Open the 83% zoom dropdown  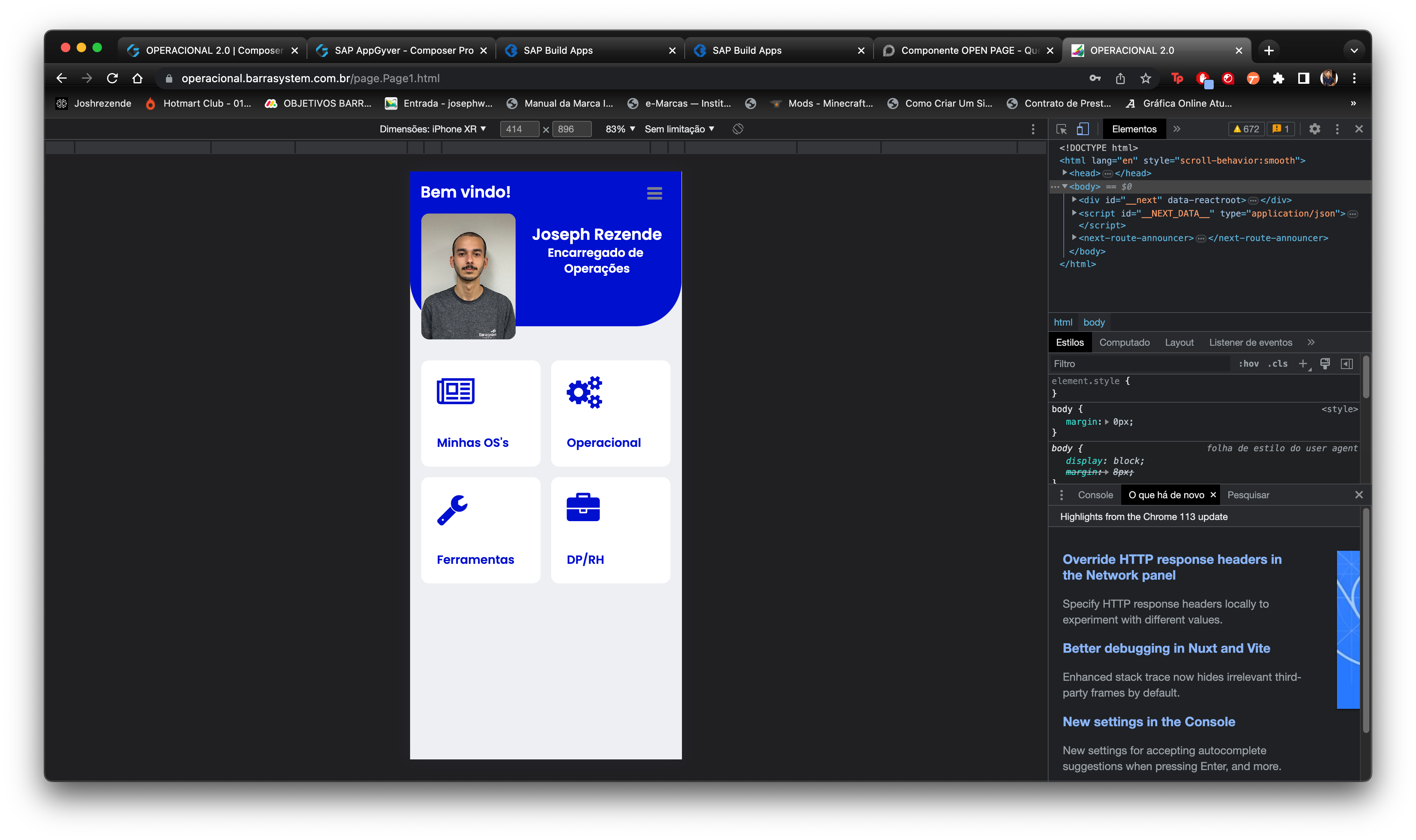(x=620, y=129)
